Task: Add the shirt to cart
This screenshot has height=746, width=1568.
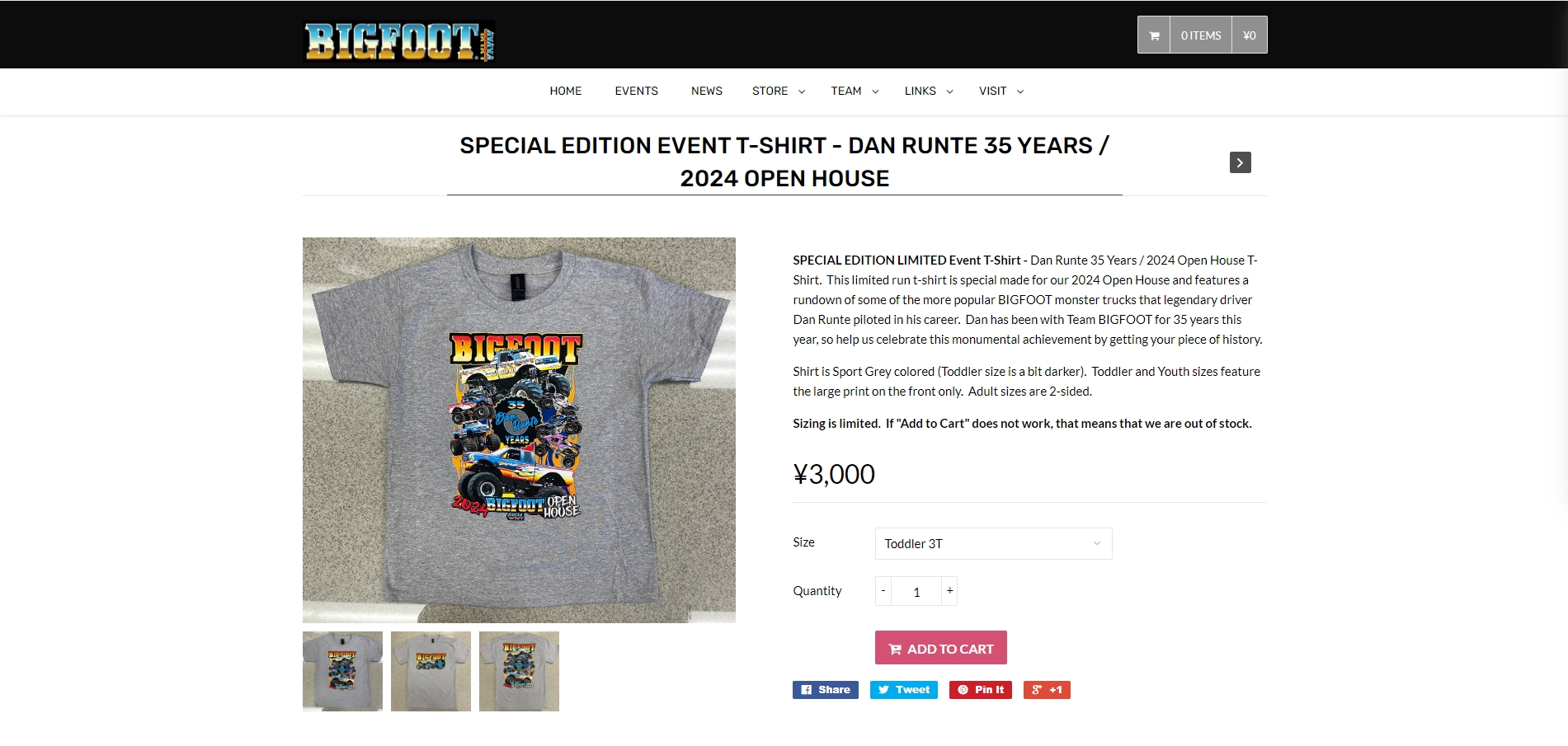Action: pos(940,648)
